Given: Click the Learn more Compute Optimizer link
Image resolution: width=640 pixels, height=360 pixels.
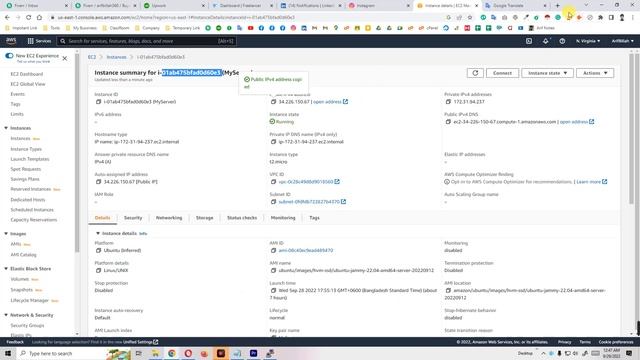Looking at the screenshot, I should (591, 182).
